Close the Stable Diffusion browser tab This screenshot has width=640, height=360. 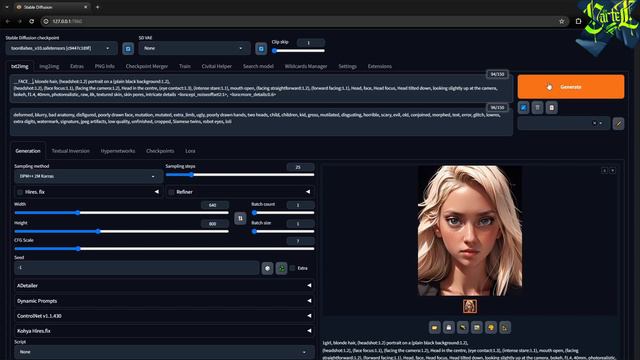[x=85, y=7]
